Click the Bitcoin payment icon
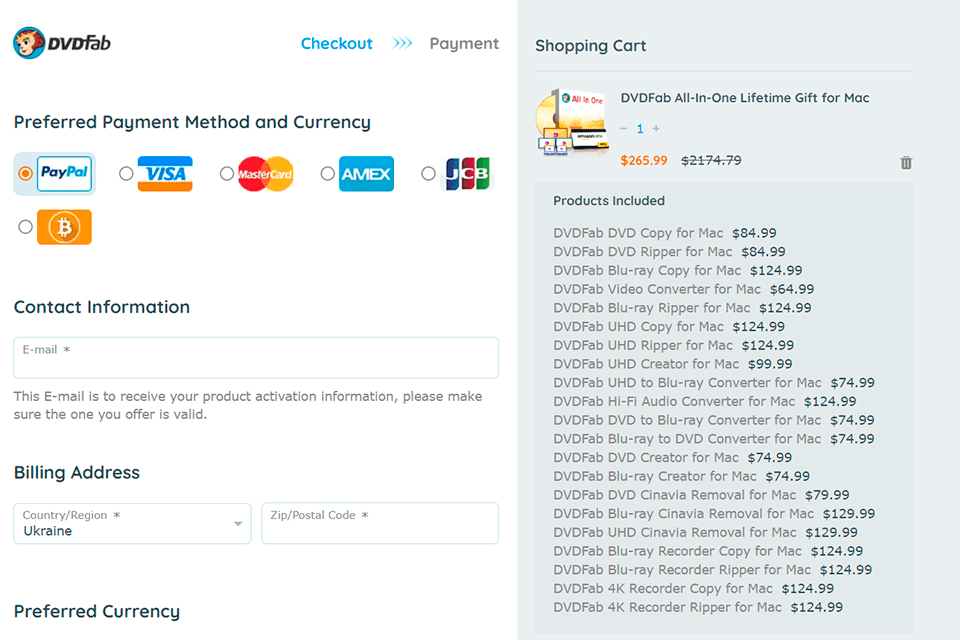960x640 pixels. 64,227
